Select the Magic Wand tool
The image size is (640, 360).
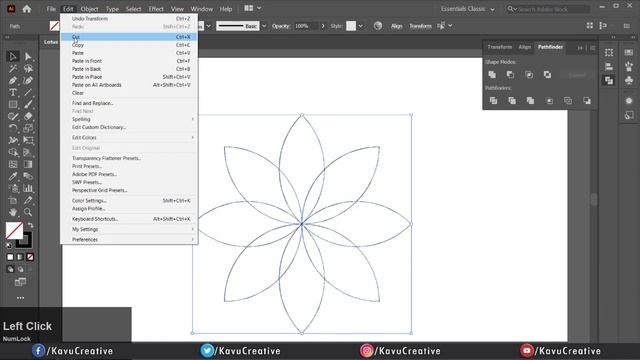[13, 68]
